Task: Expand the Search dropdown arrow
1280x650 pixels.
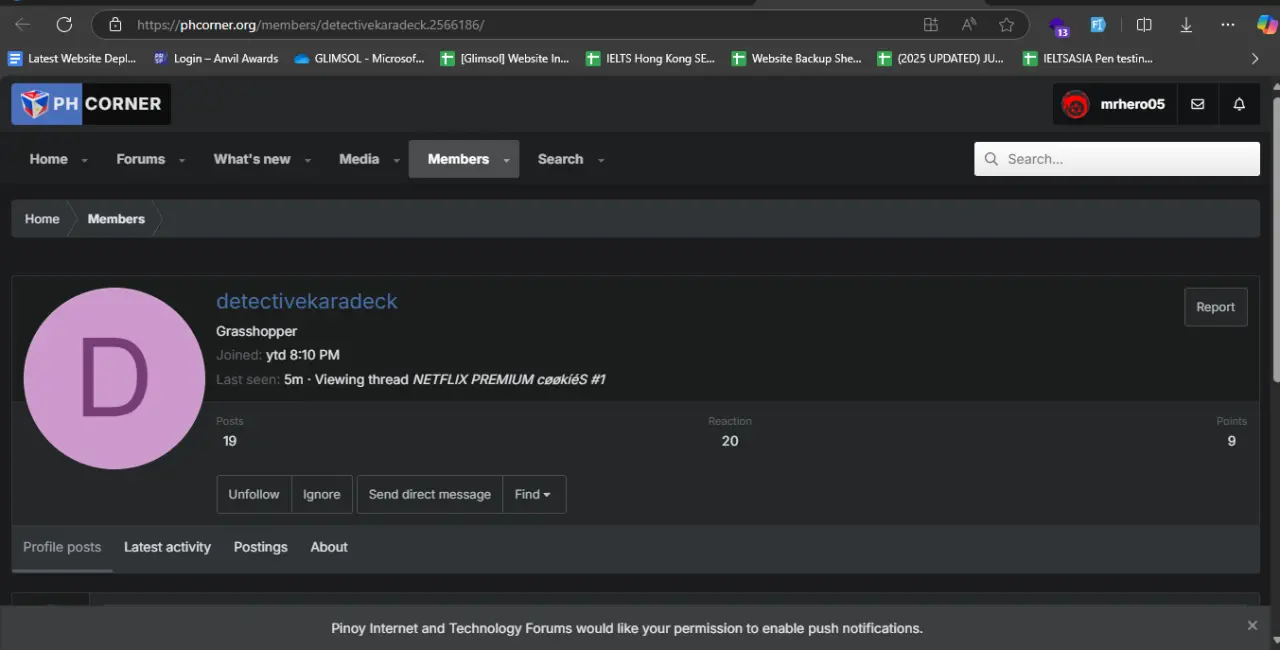Action: (x=601, y=160)
